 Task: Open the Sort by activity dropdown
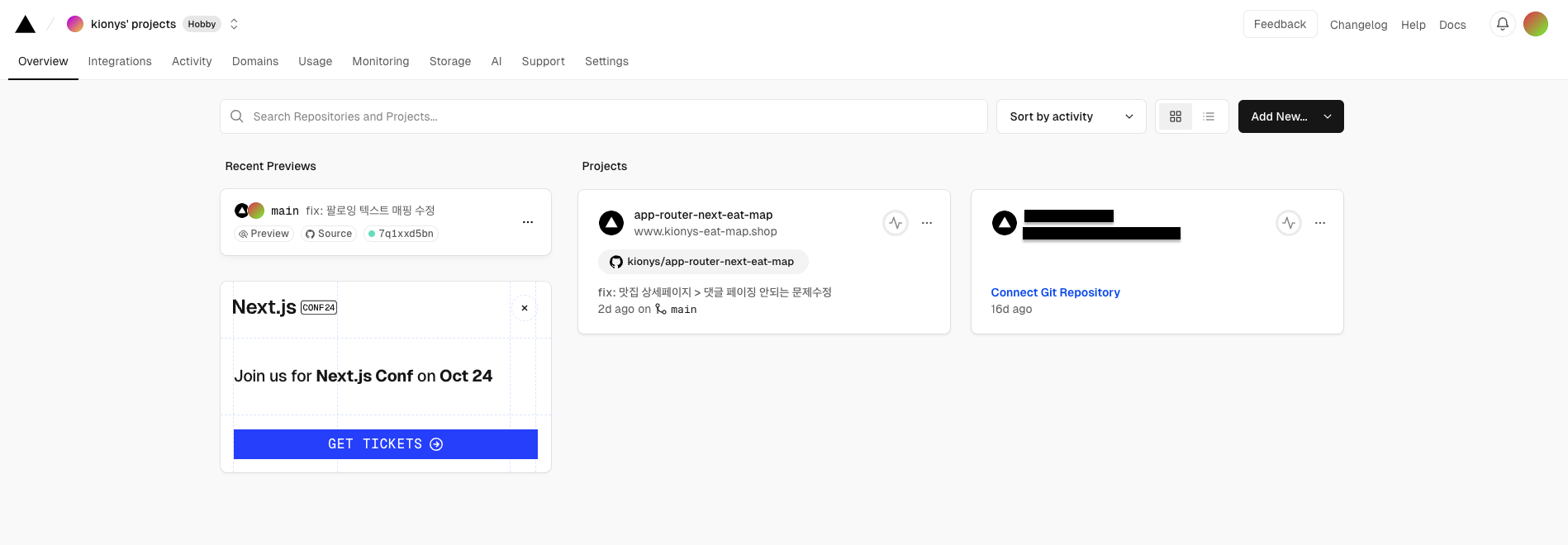pos(1071,116)
